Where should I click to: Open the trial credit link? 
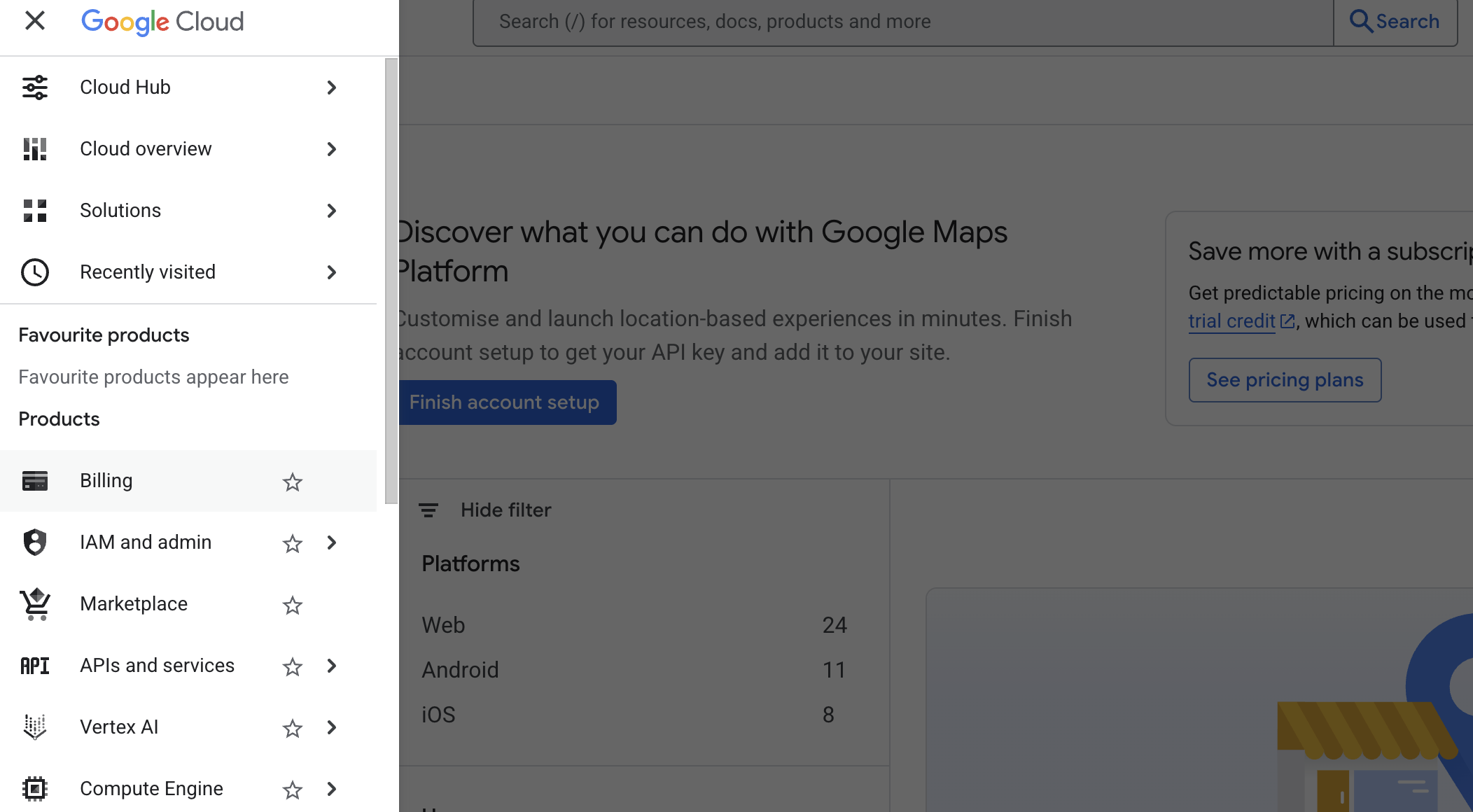(1232, 321)
